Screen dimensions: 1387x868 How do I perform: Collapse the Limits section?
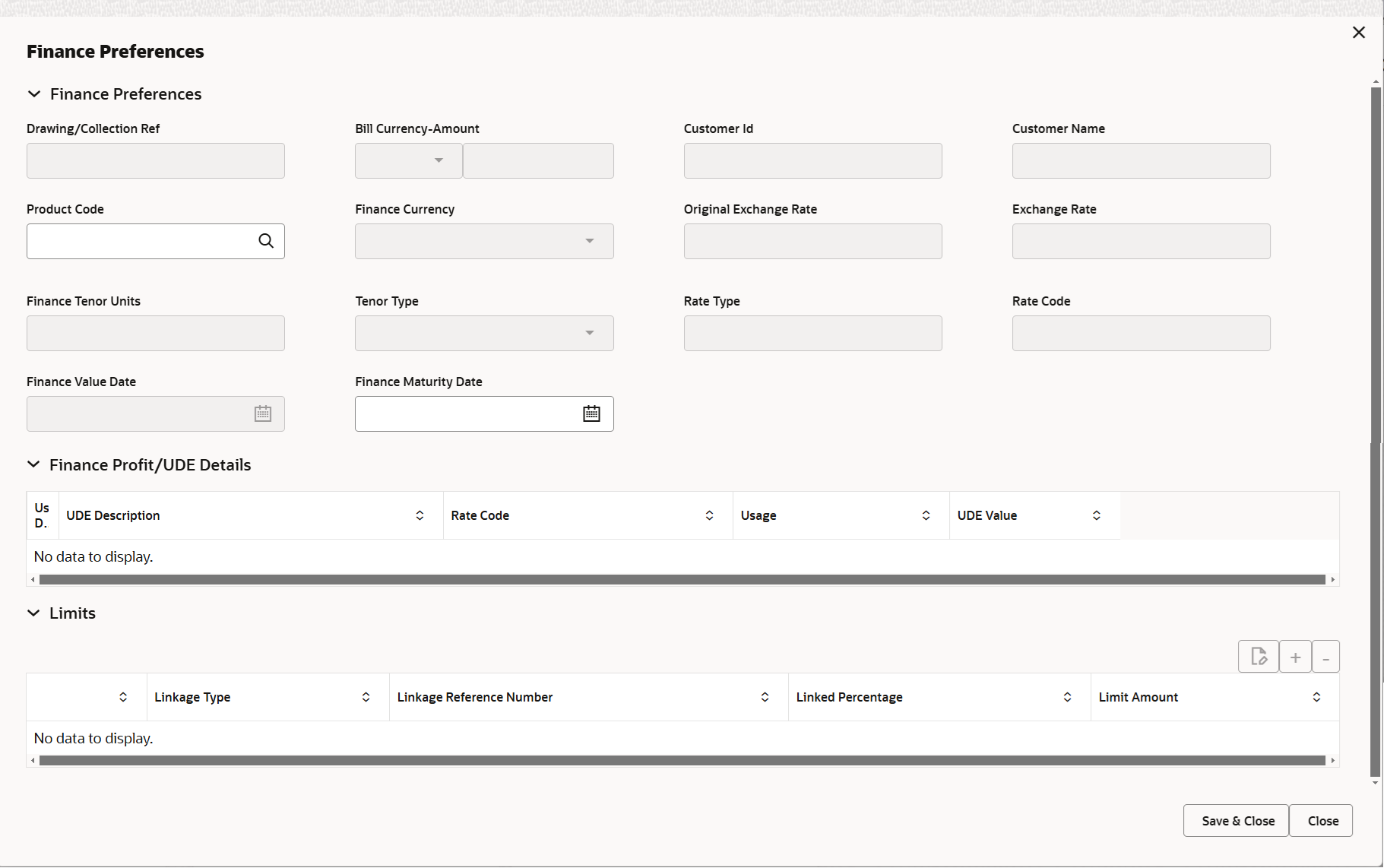(x=33, y=613)
